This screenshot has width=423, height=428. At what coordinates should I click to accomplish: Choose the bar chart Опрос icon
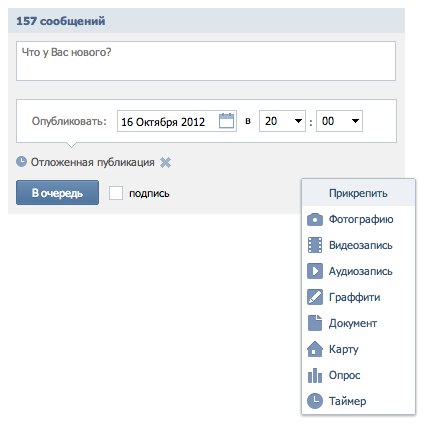click(x=315, y=375)
